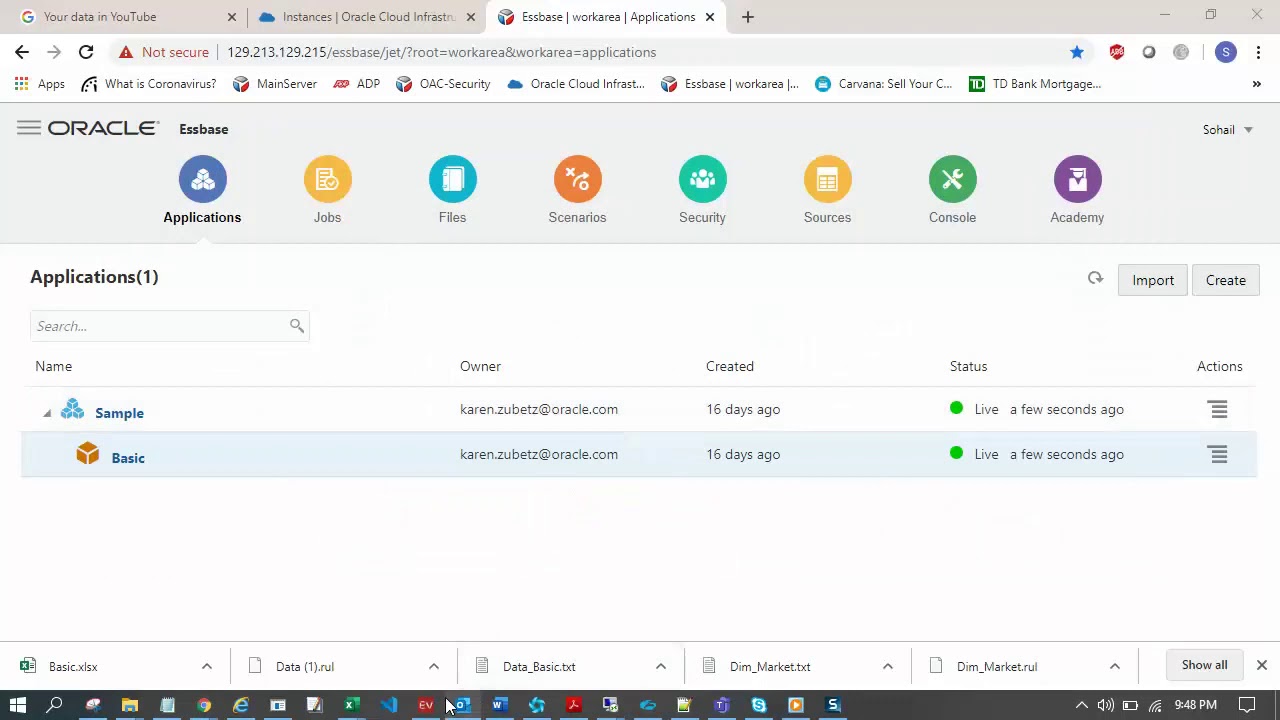Open the Academy icon
The height and width of the screenshot is (720, 1280).
(x=1077, y=179)
